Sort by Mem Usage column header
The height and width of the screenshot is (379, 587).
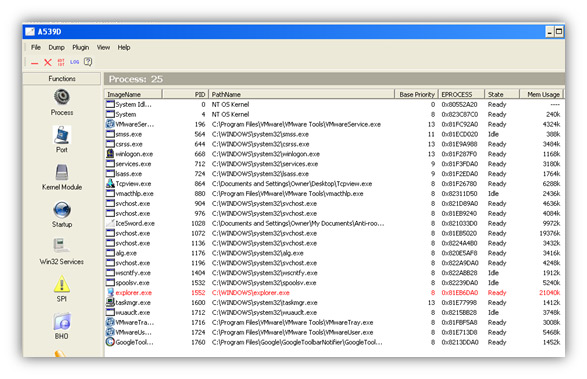click(542, 94)
